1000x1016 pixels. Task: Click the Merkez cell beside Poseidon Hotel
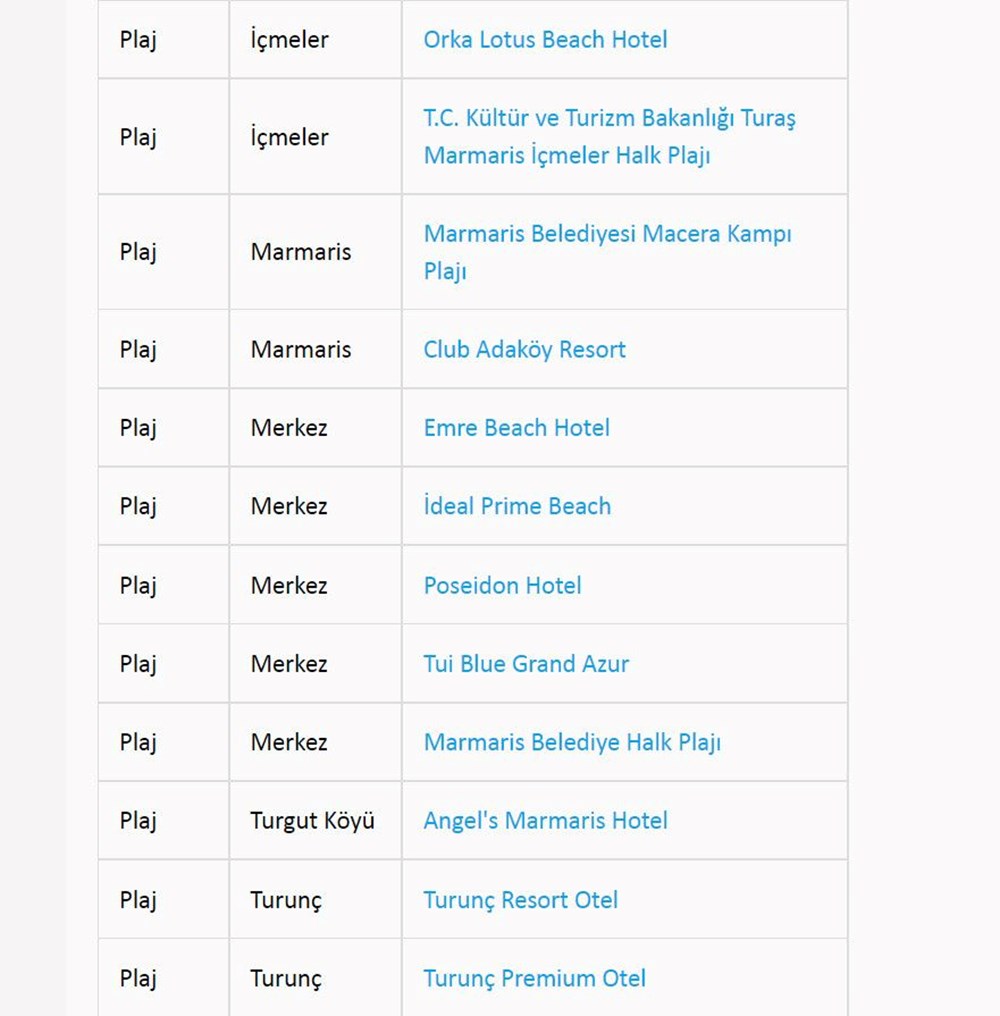point(288,585)
